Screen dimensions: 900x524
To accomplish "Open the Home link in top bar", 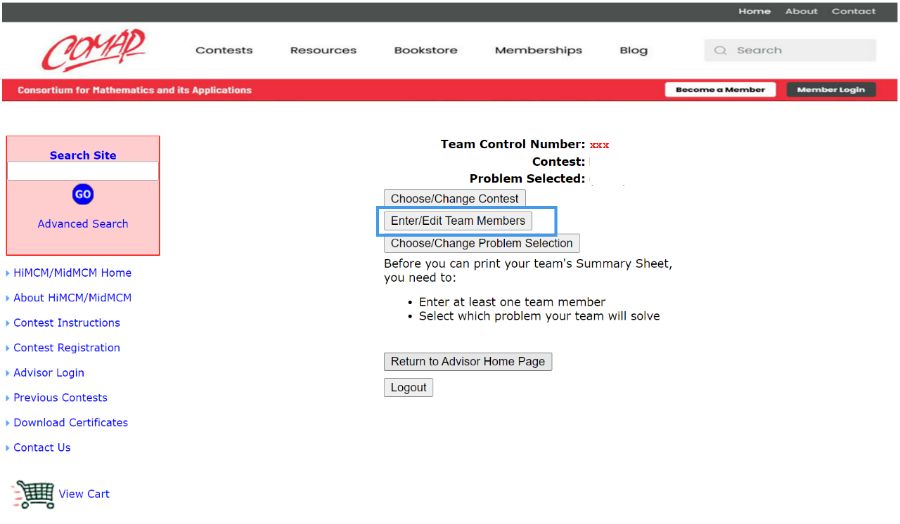I will (x=754, y=11).
